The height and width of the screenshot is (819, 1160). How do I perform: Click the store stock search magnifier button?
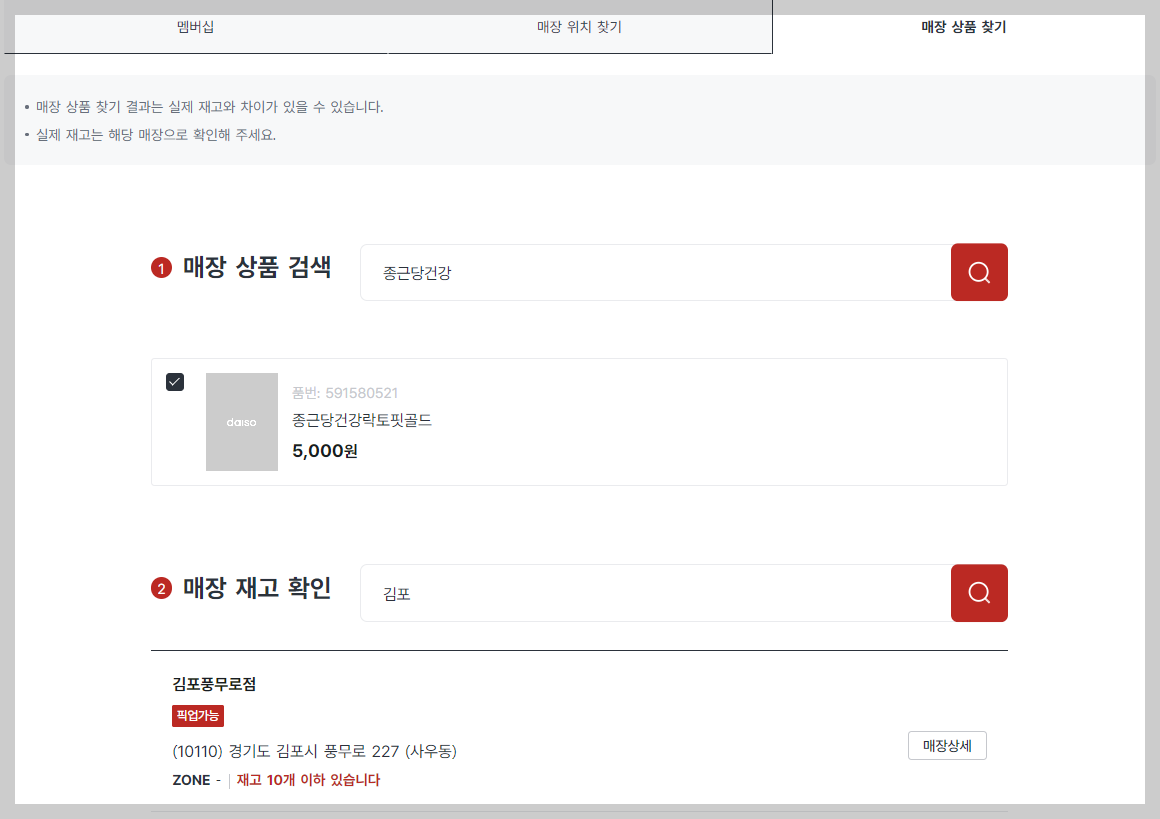979,593
